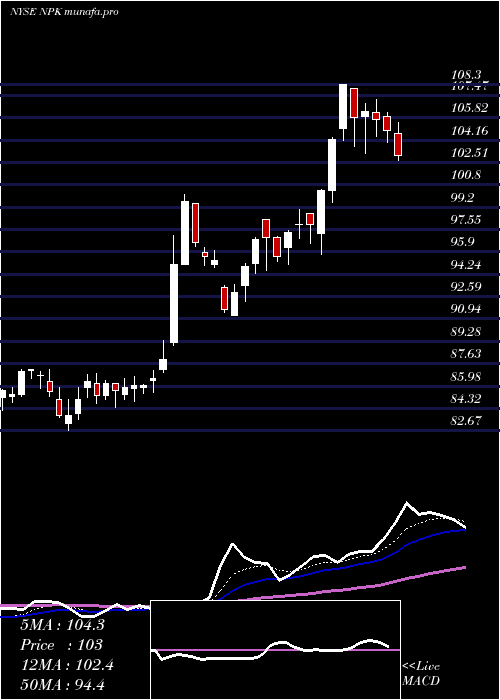Select the 100.8 price axis label

point(466,175)
